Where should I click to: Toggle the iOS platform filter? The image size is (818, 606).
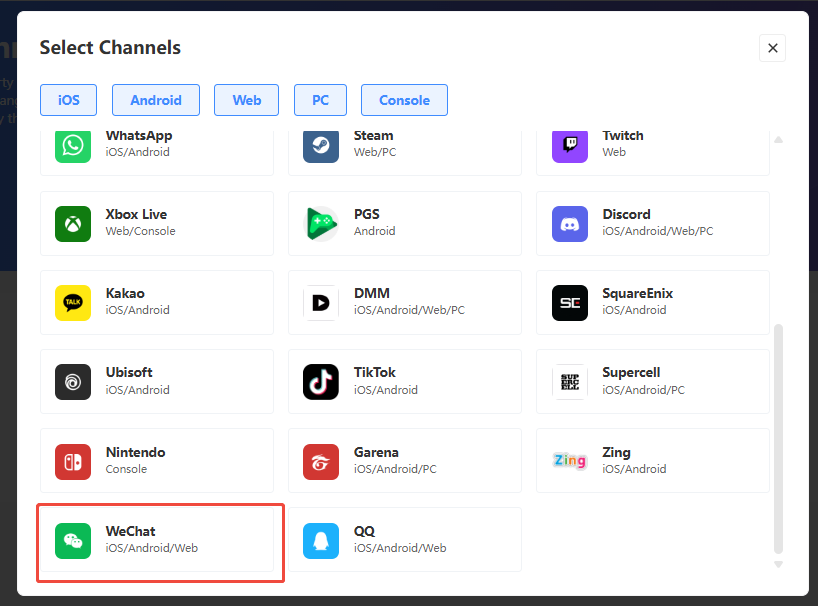(68, 100)
